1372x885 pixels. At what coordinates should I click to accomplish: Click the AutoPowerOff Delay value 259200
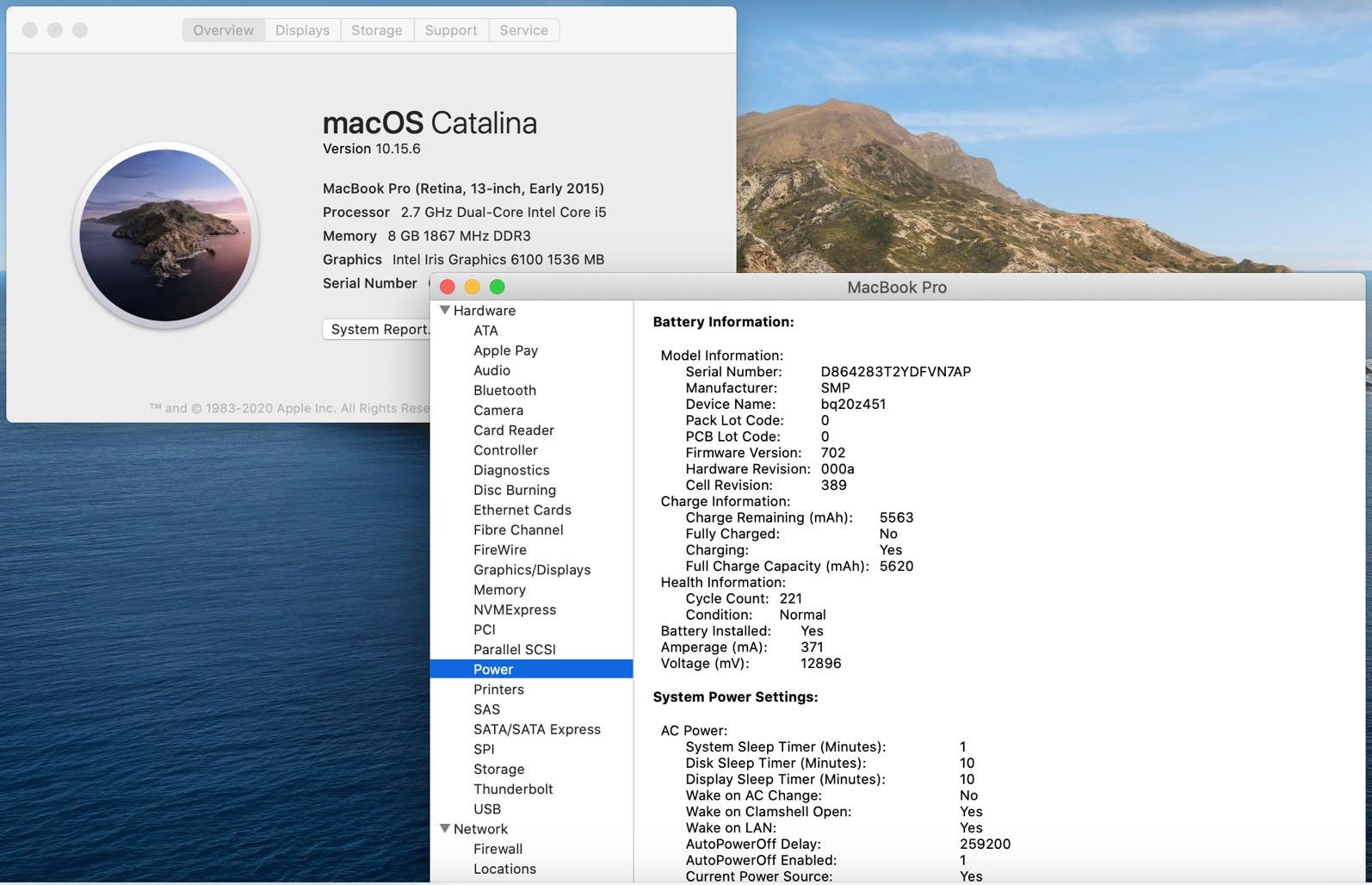(985, 844)
